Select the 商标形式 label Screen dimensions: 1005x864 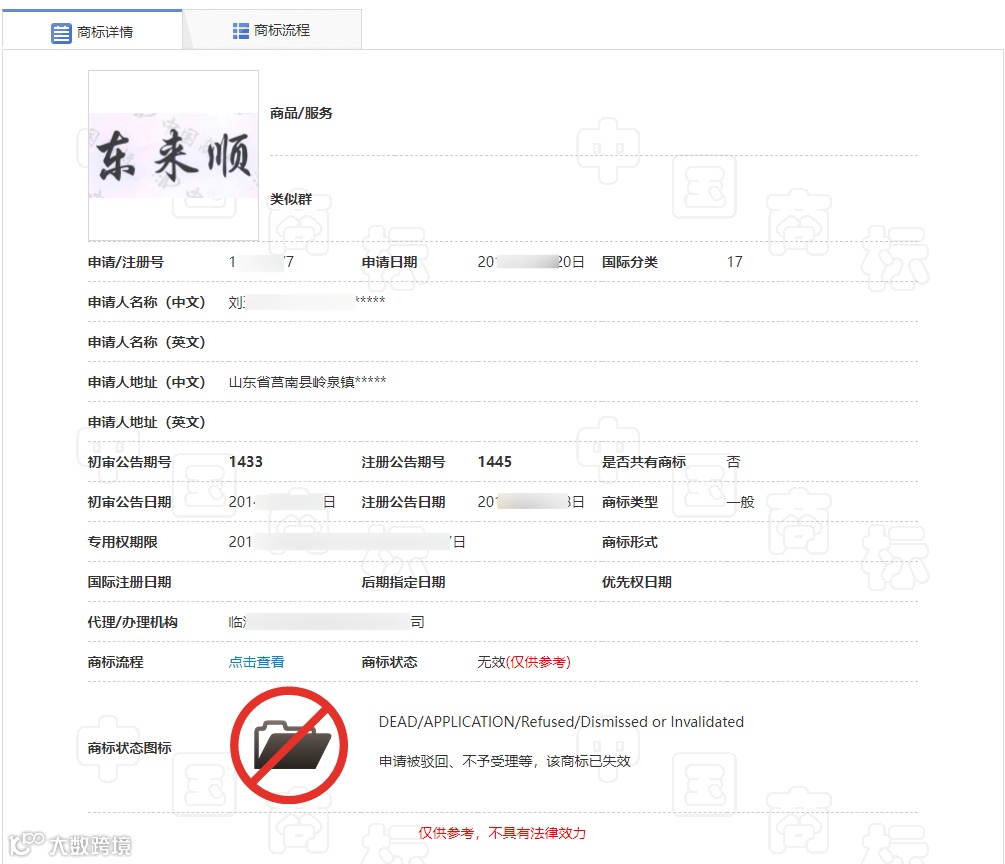click(x=629, y=542)
